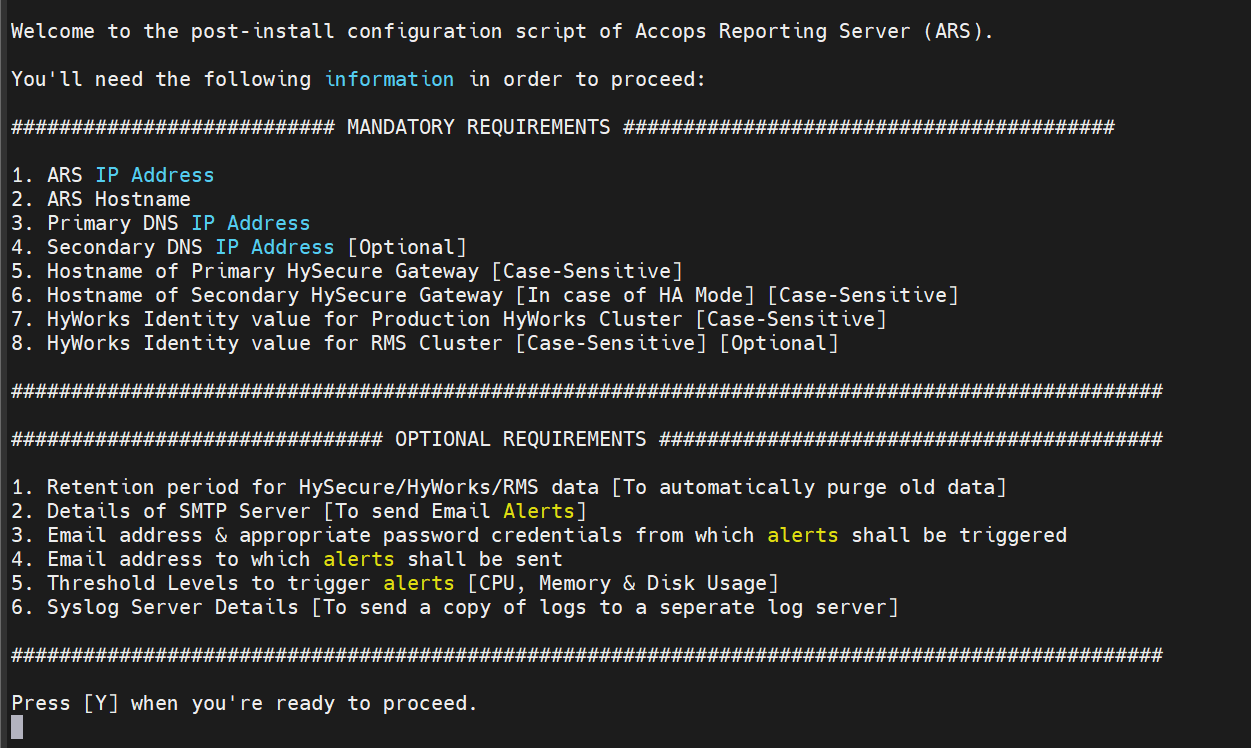Select the Retention period requirement line

(x=509, y=487)
